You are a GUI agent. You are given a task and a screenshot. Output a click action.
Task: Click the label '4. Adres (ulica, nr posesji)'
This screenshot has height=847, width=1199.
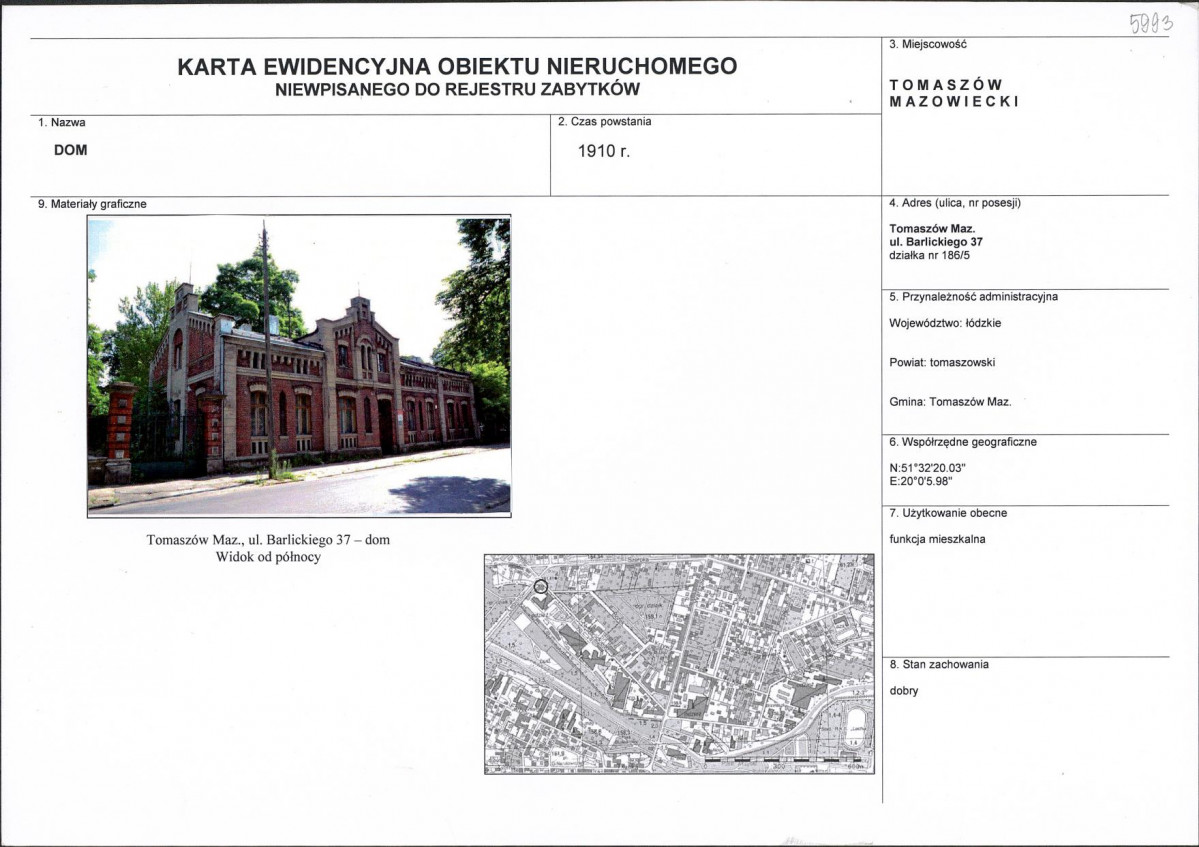955,203
